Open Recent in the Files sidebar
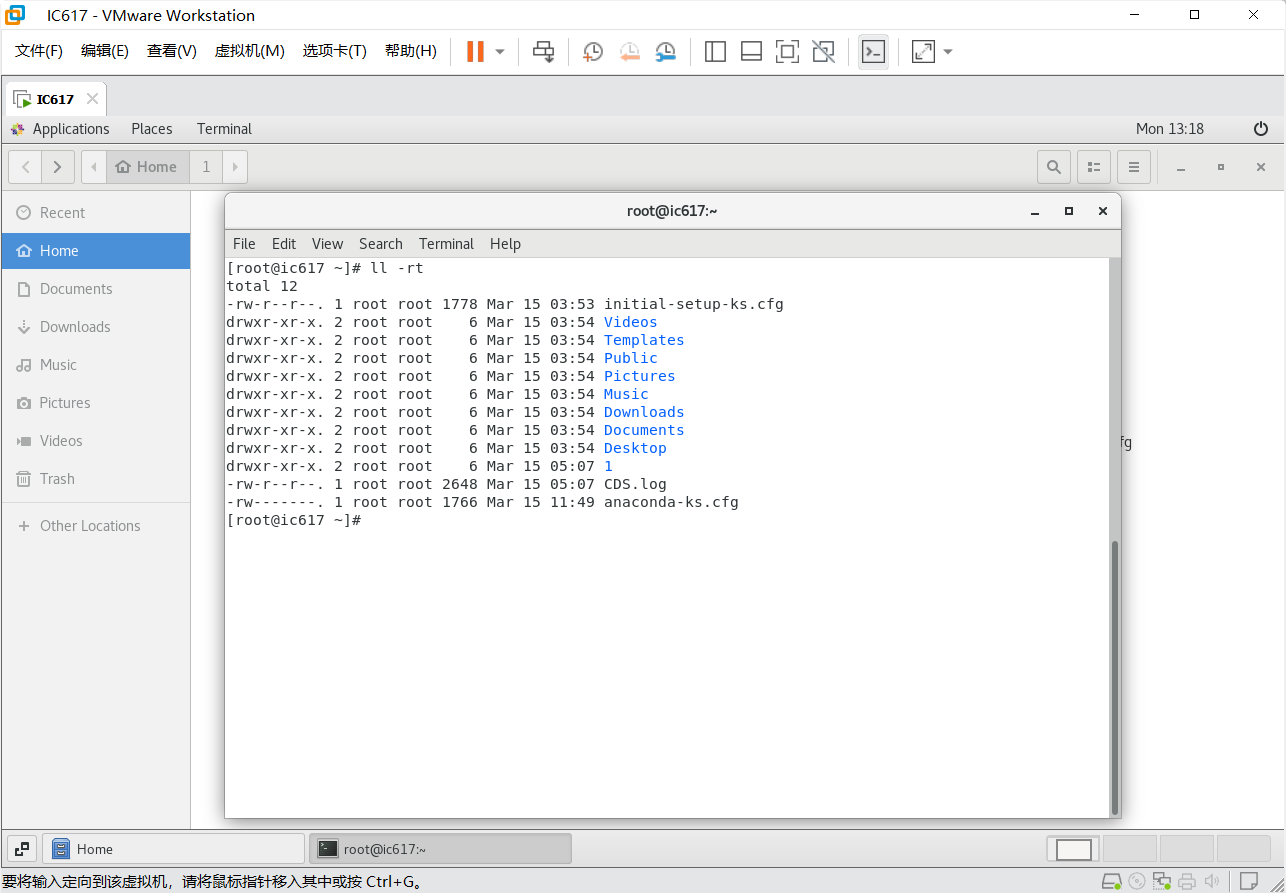The image size is (1286, 893). (95, 213)
